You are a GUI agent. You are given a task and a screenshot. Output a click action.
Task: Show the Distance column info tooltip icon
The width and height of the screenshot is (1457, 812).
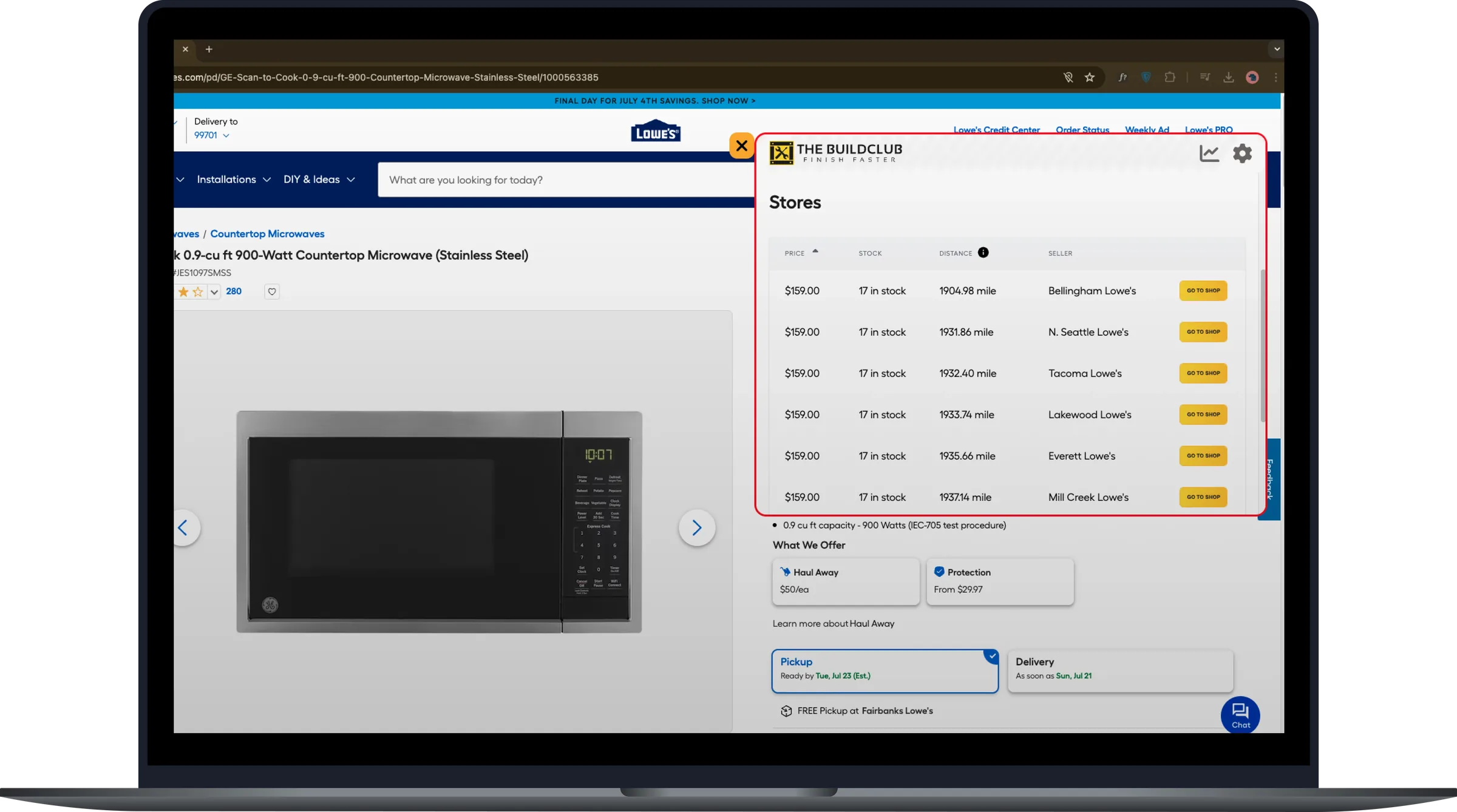click(983, 252)
